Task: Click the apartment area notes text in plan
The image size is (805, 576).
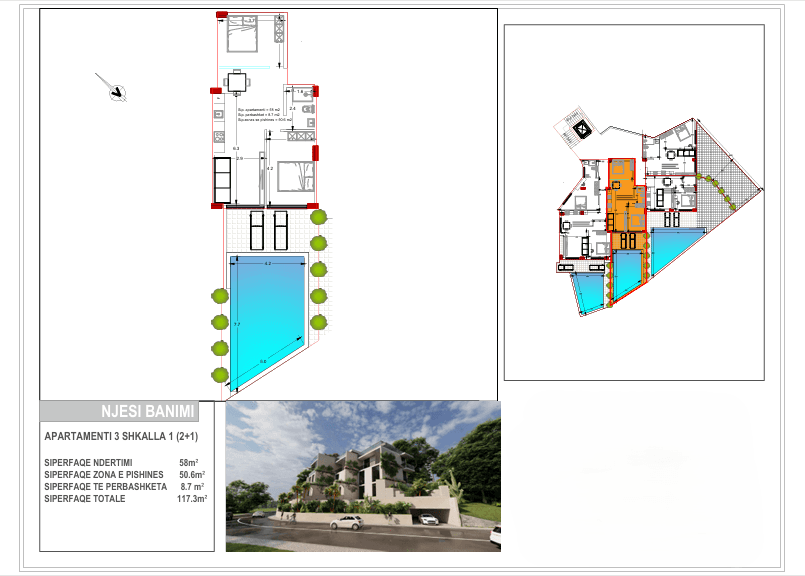Action: 266,114
